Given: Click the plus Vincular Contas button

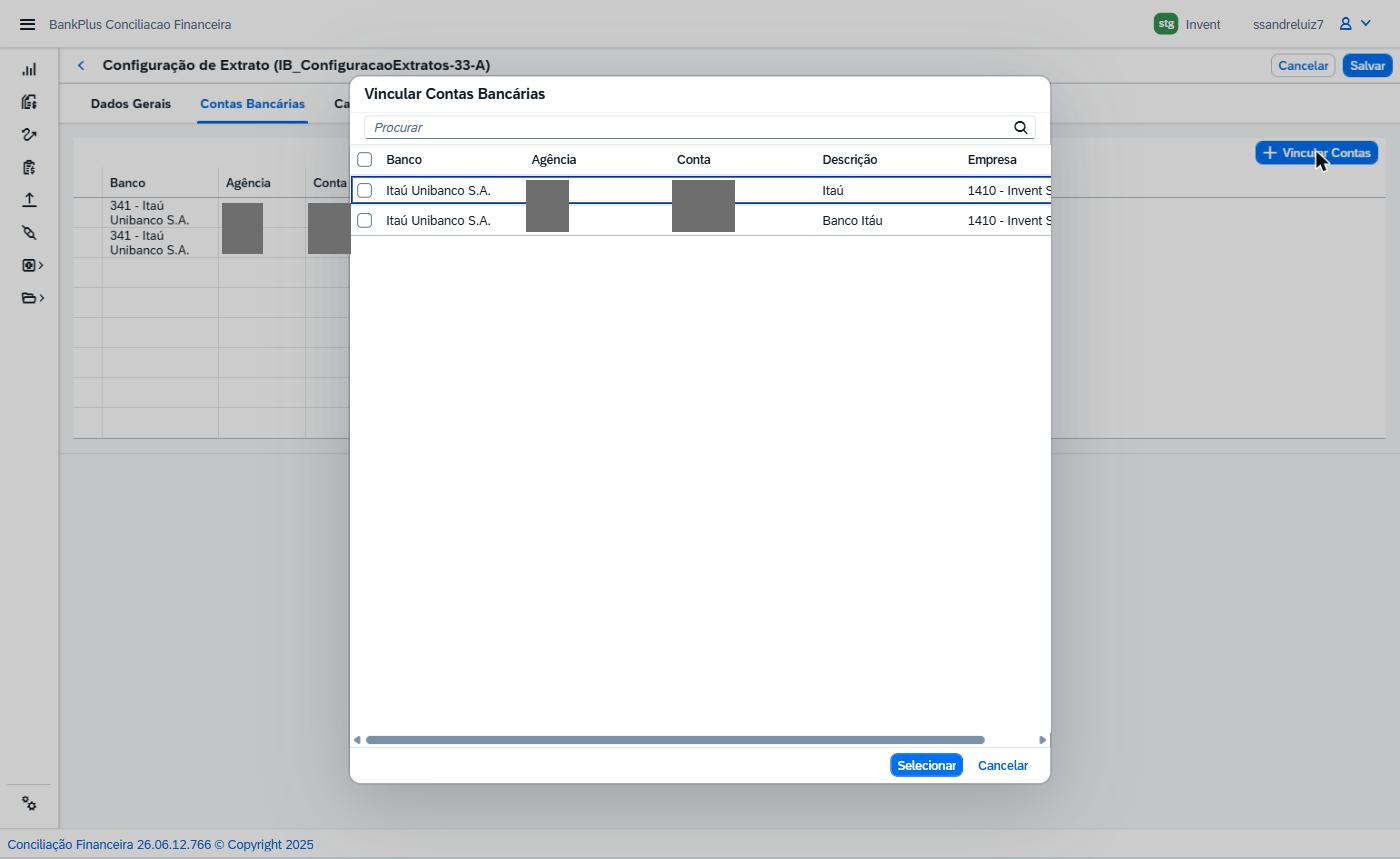Looking at the screenshot, I should (1316, 153).
